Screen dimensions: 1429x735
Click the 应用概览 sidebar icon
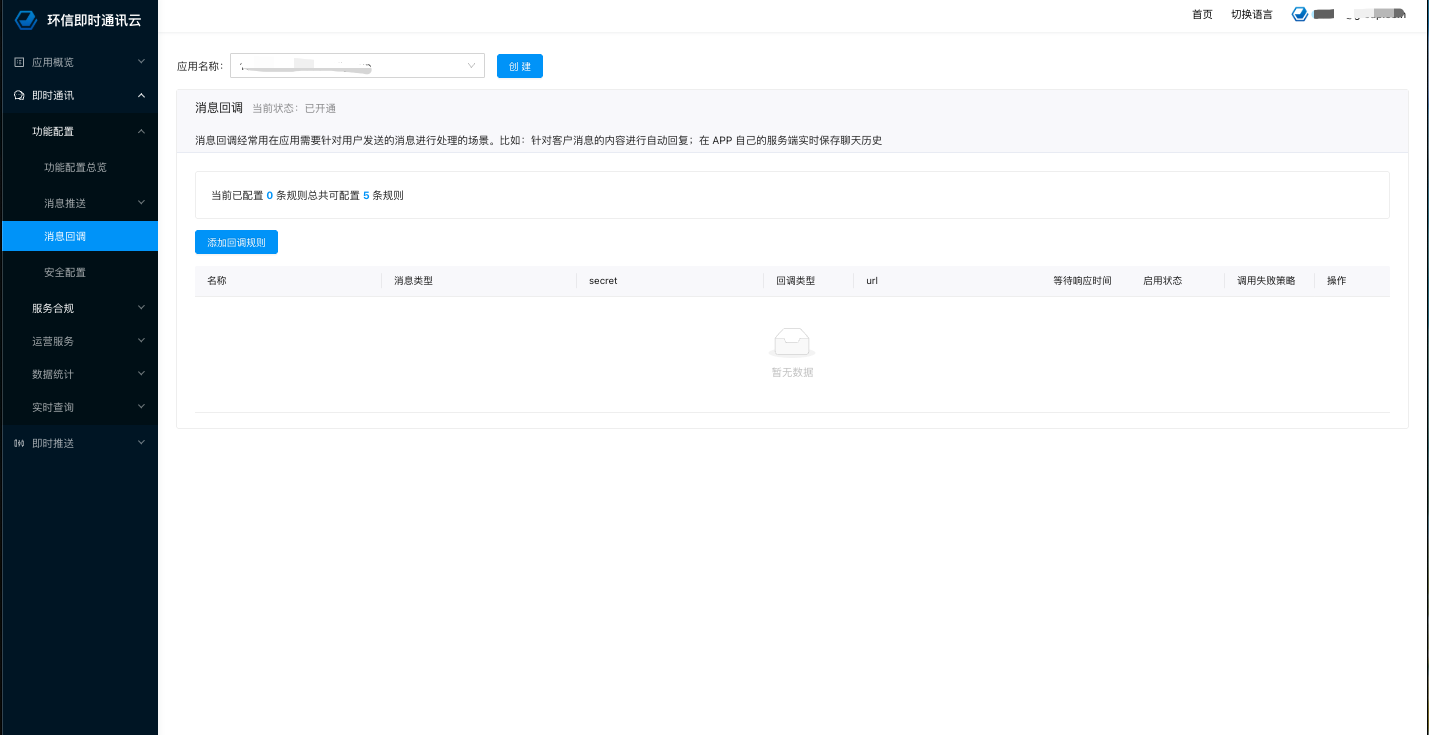[19, 62]
